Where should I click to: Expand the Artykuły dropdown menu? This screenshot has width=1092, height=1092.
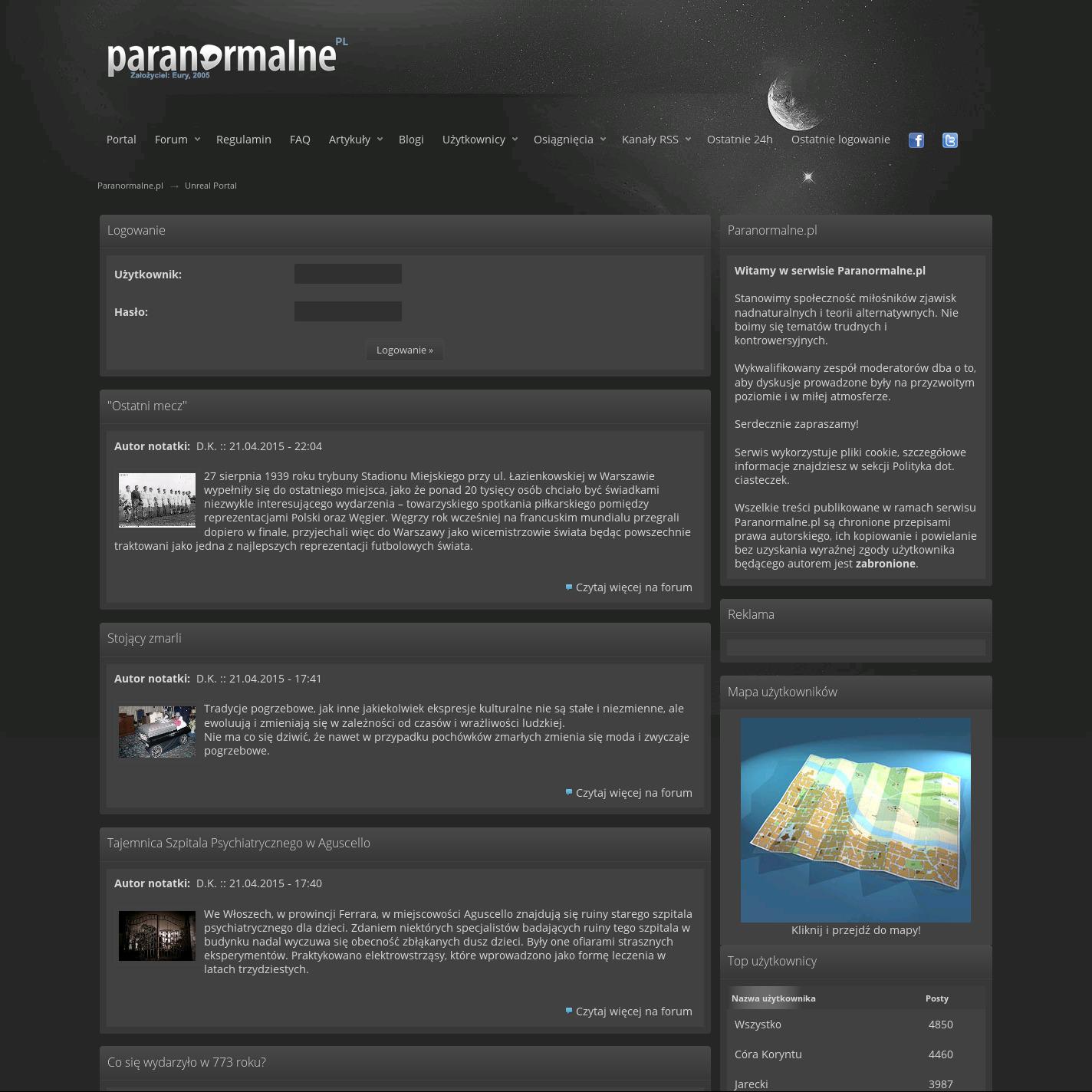pos(380,140)
